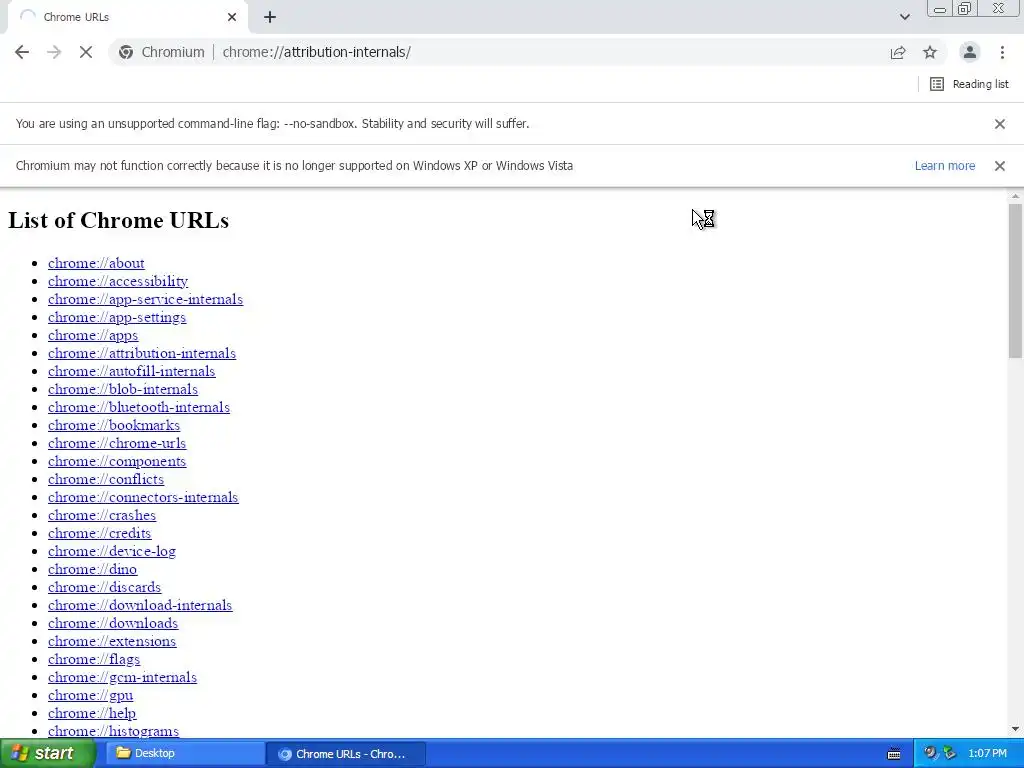Image resolution: width=1024 pixels, height=768 pixels.
Task: Open chrome://downloads link
Action: pos(112,624)
